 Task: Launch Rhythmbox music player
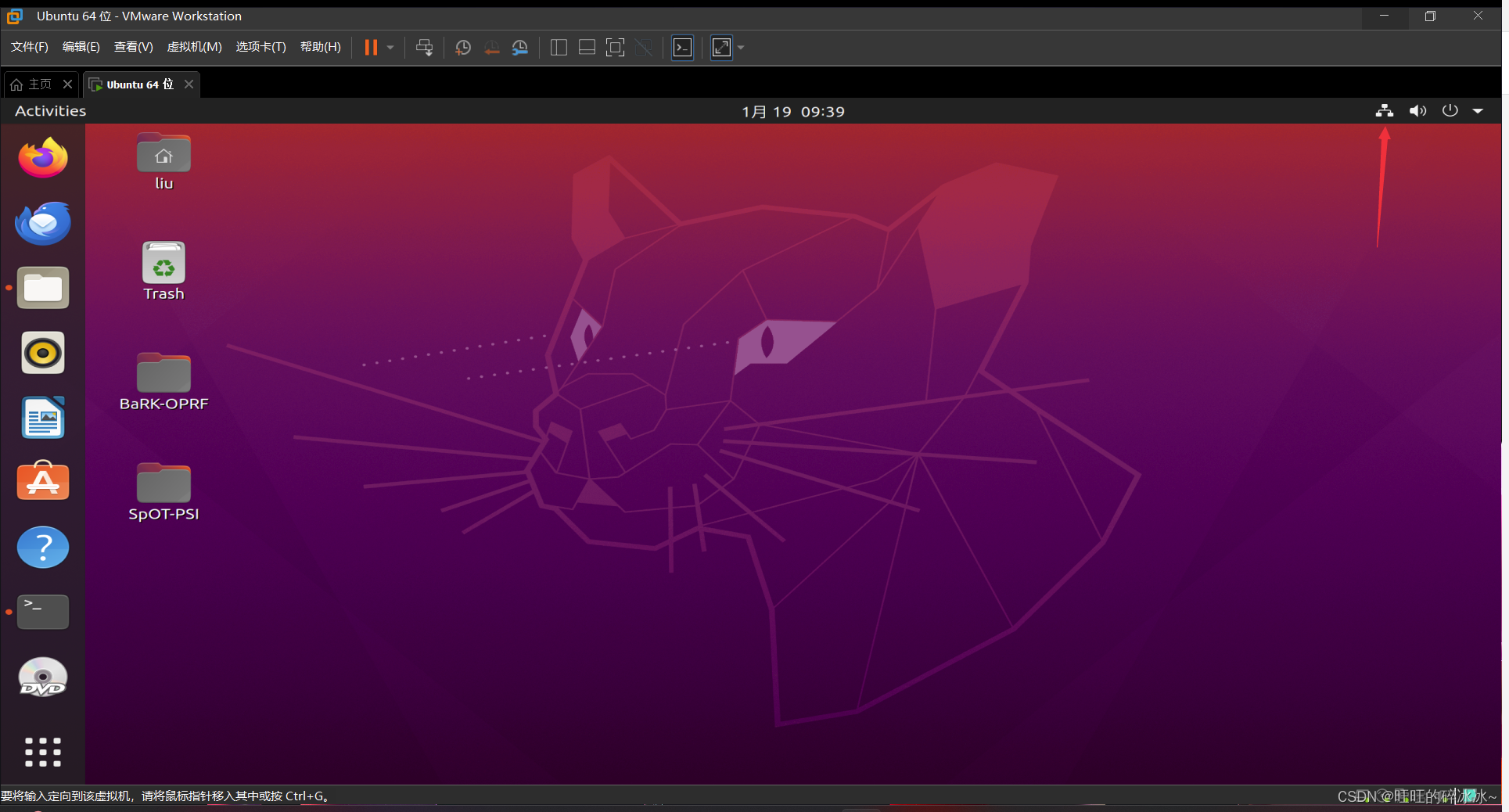(43, 353)
